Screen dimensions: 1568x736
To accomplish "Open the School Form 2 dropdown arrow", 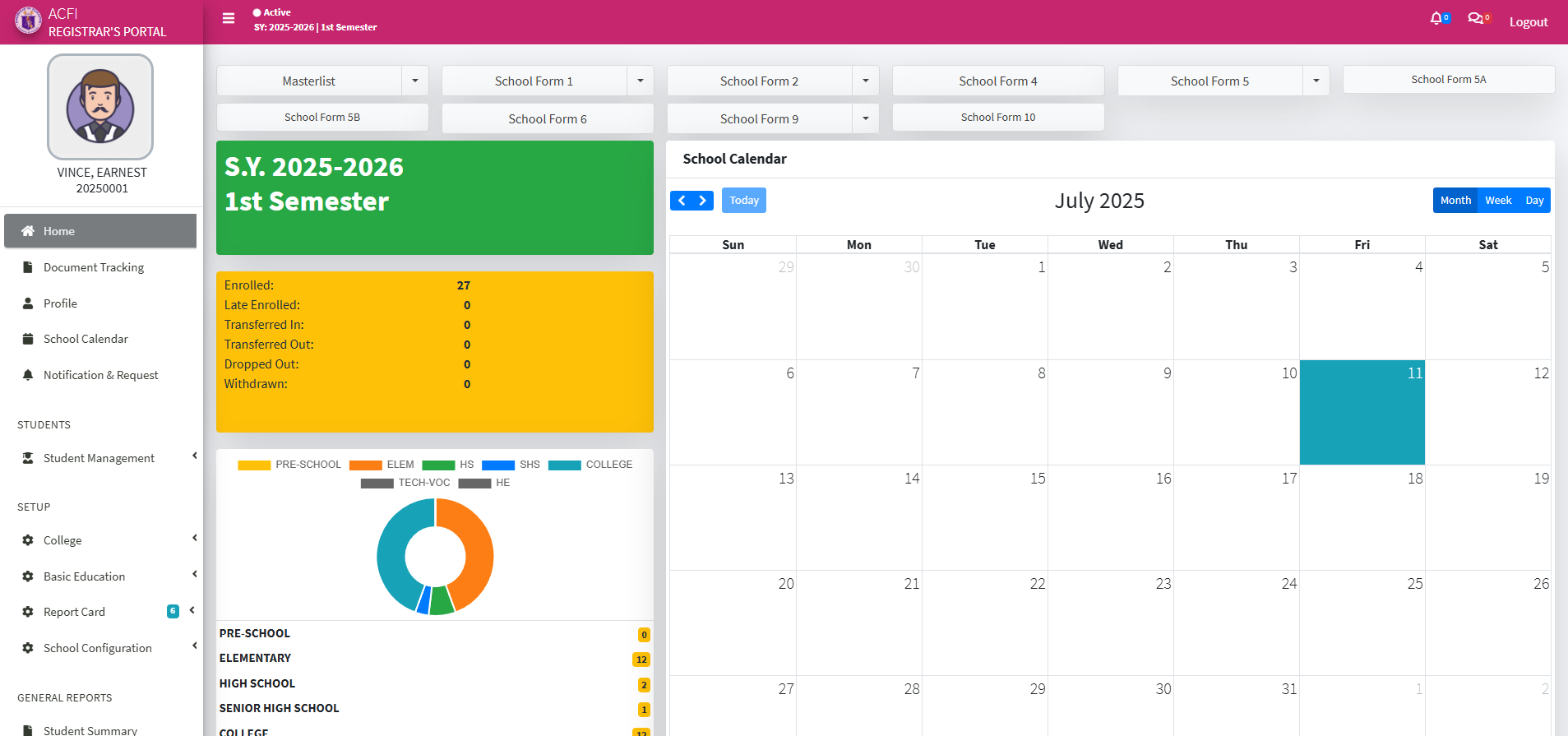I will point(866,81).
